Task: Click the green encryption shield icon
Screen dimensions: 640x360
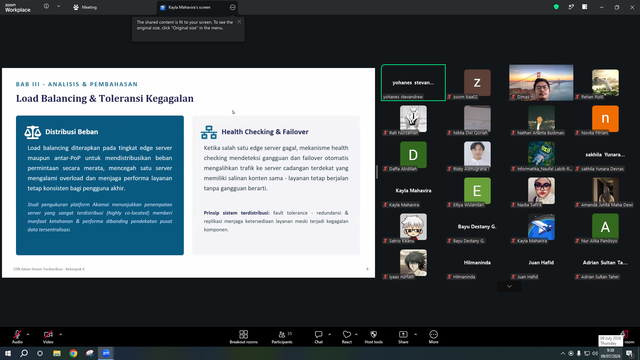Action: click(556, 7)
